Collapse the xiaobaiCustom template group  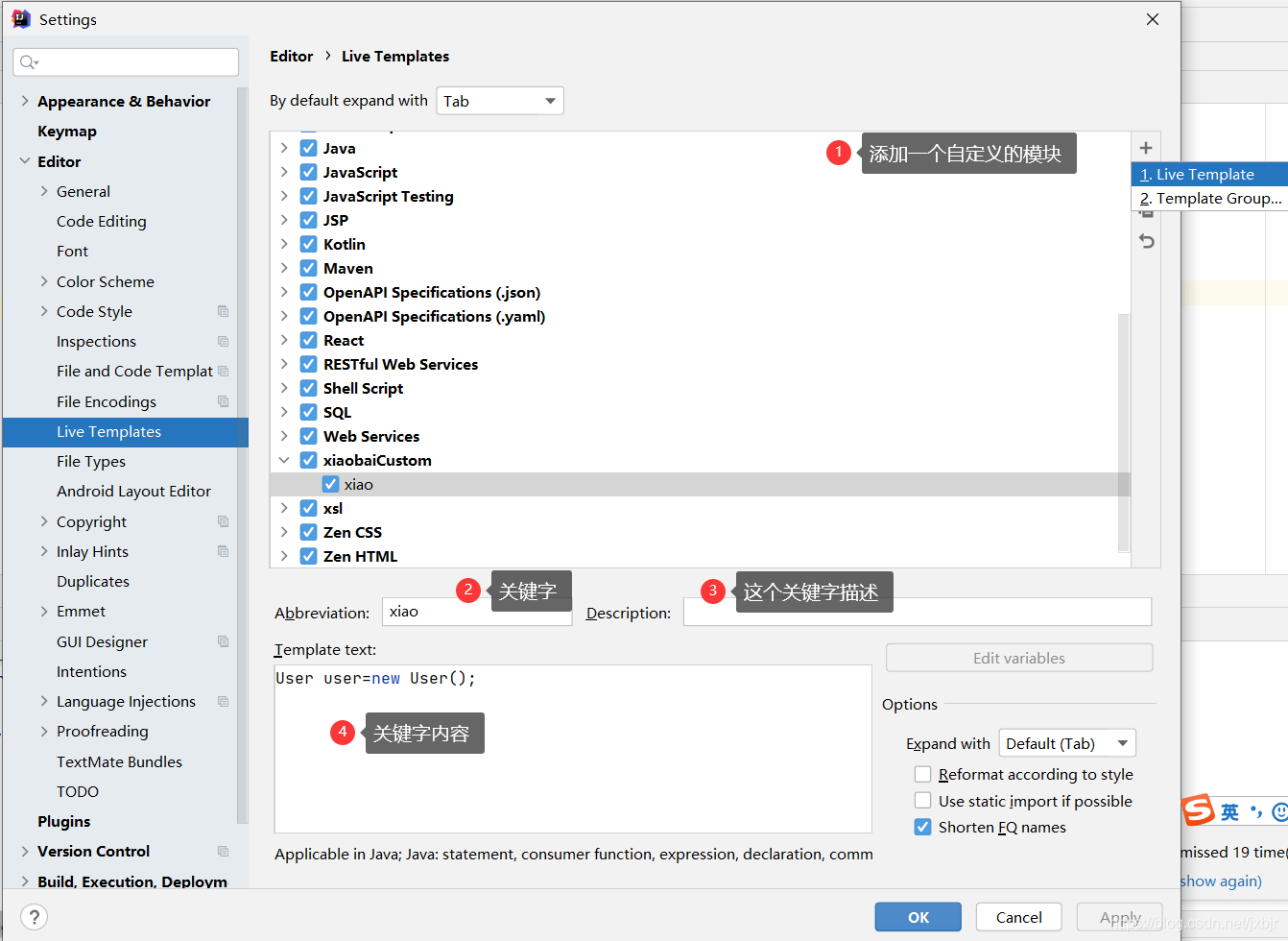click(x=284, y=460)
